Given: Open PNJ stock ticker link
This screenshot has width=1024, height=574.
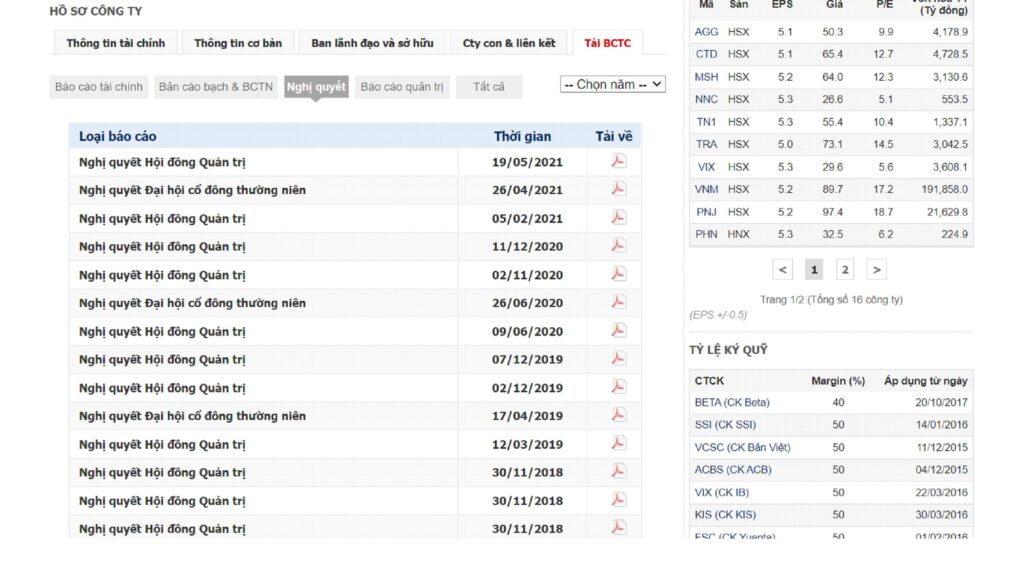Looking at the screenshot, I should (706, 212).
